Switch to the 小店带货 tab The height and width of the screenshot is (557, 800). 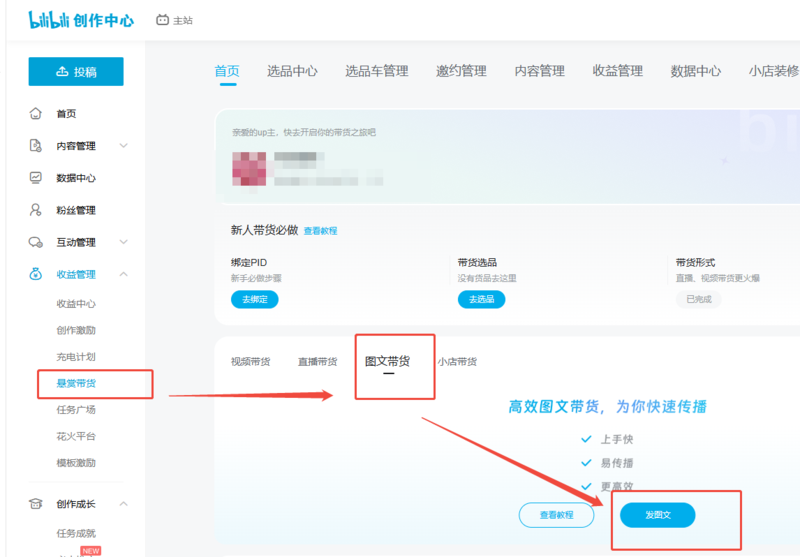(x=457, y=362)
